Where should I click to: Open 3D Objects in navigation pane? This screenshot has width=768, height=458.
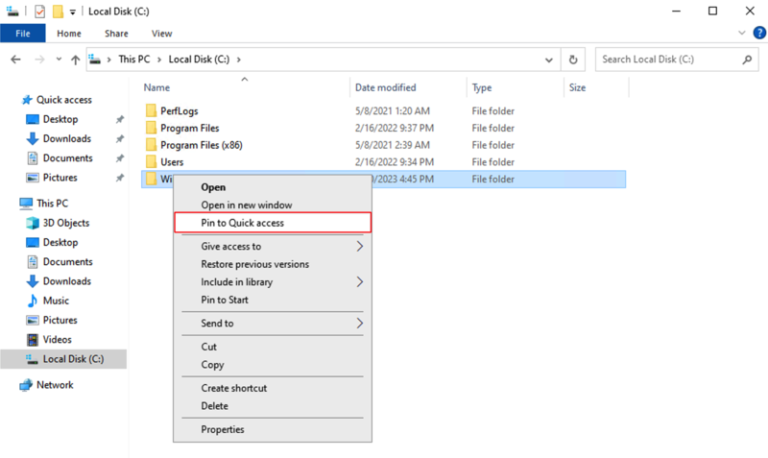(65, 223)
